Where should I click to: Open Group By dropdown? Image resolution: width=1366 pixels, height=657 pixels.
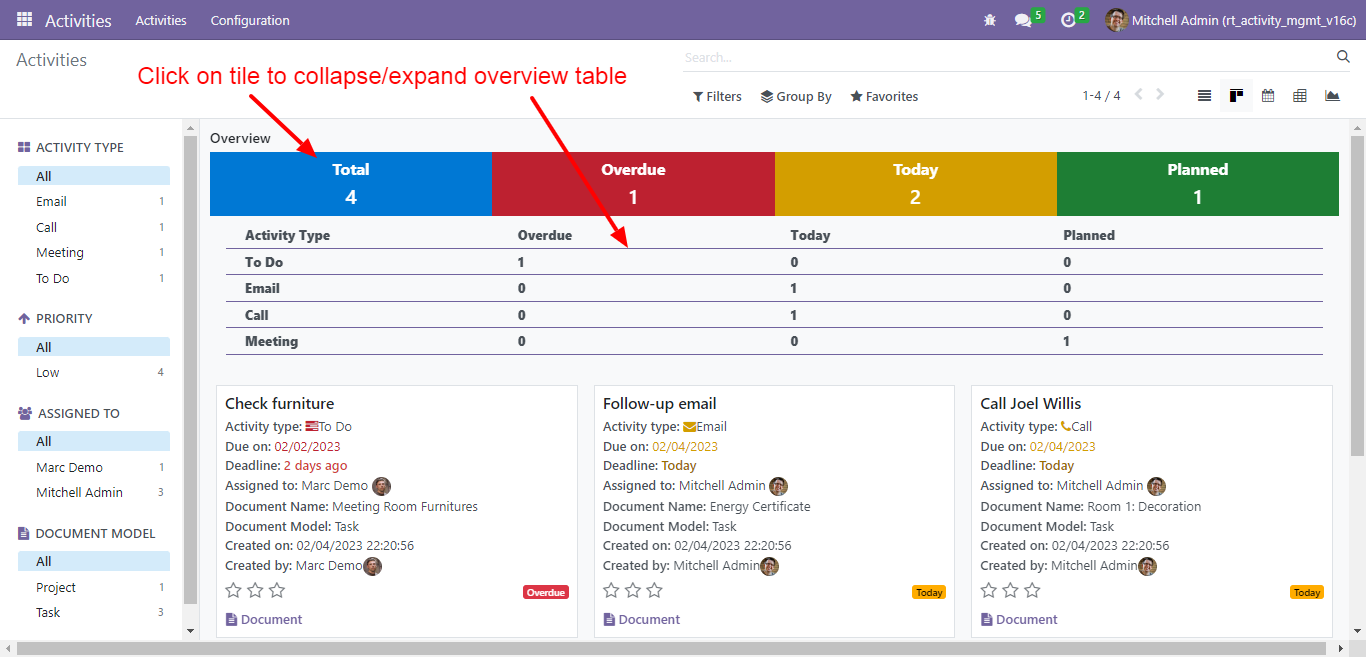tap(796, 96)
